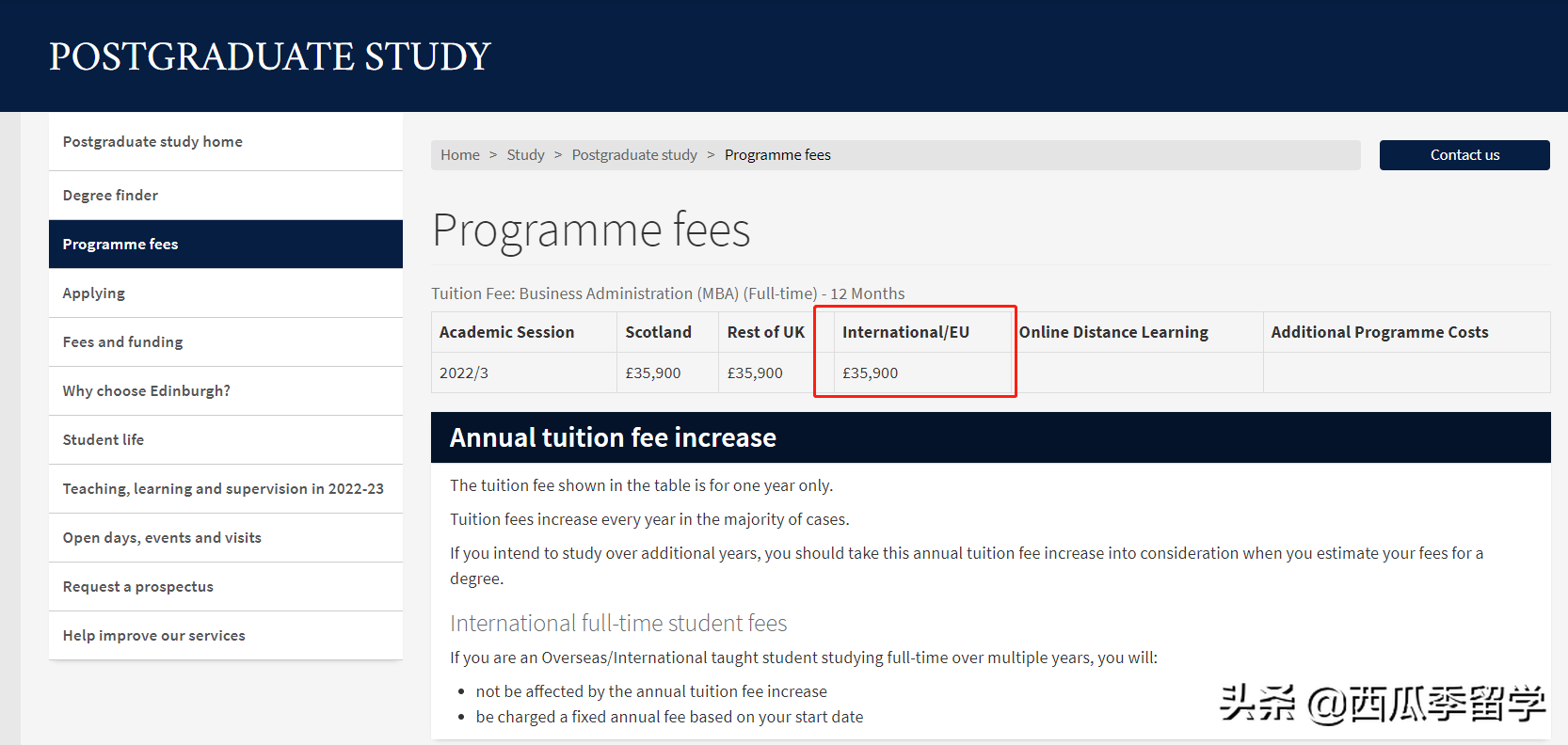The image size is (1568, 745).
Task: Visit the Student life section
Action: [104, 440]
